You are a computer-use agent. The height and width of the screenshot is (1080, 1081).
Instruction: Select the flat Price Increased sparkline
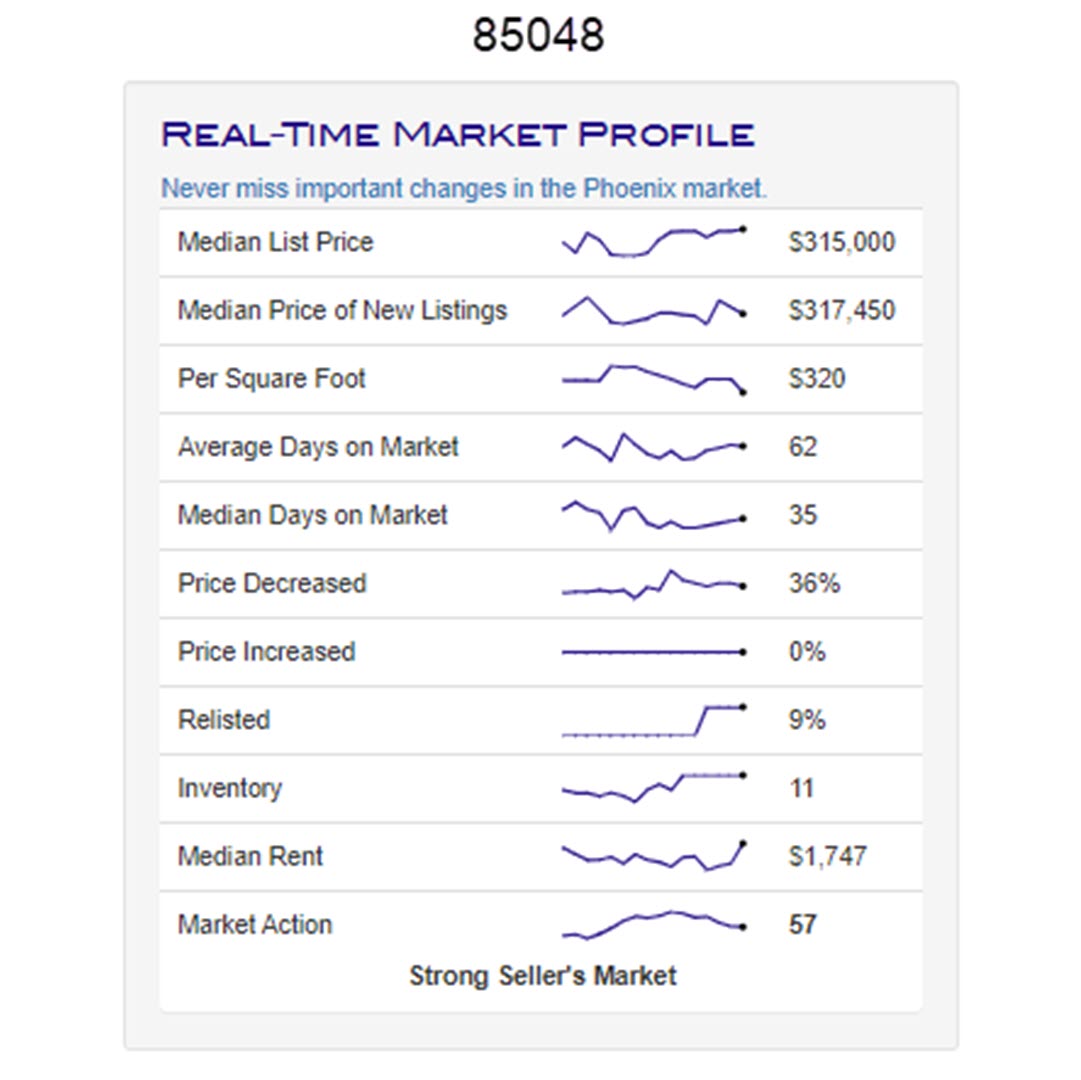653,652
